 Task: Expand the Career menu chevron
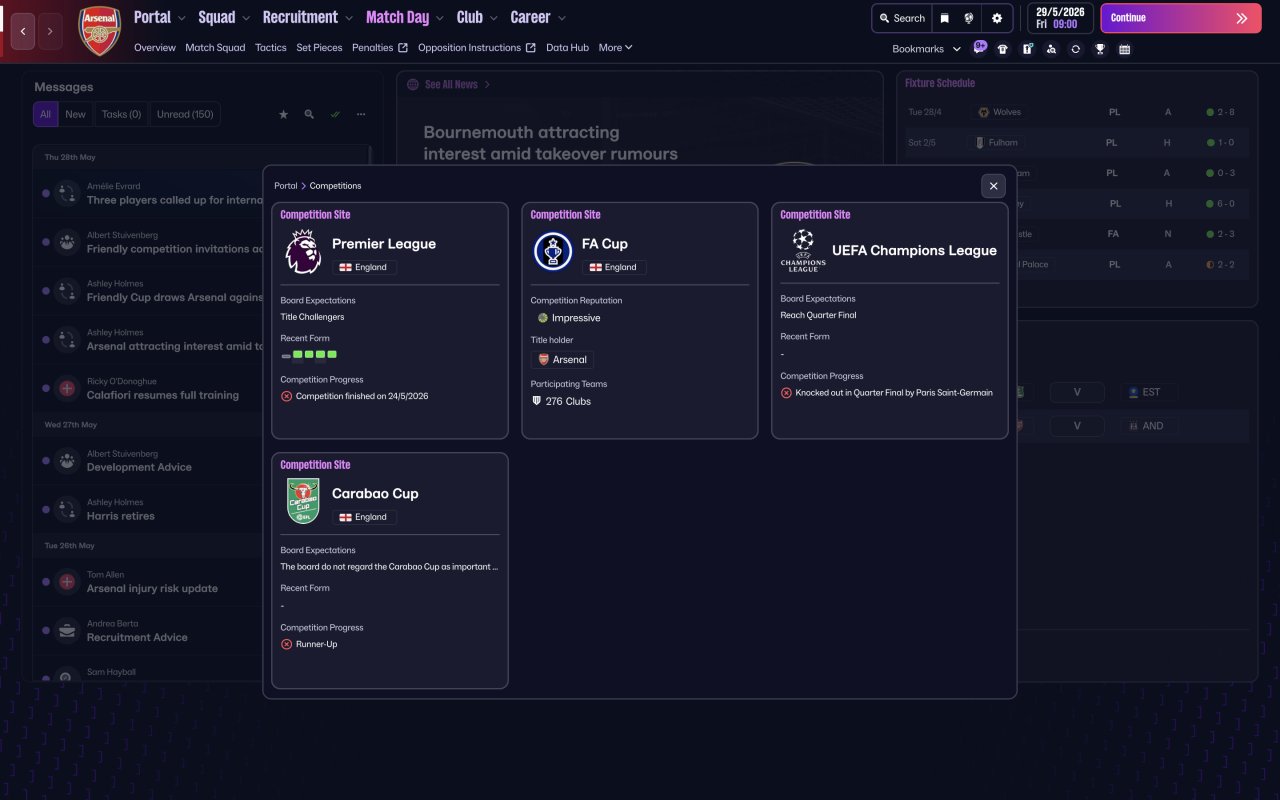(x=562, y=18)
